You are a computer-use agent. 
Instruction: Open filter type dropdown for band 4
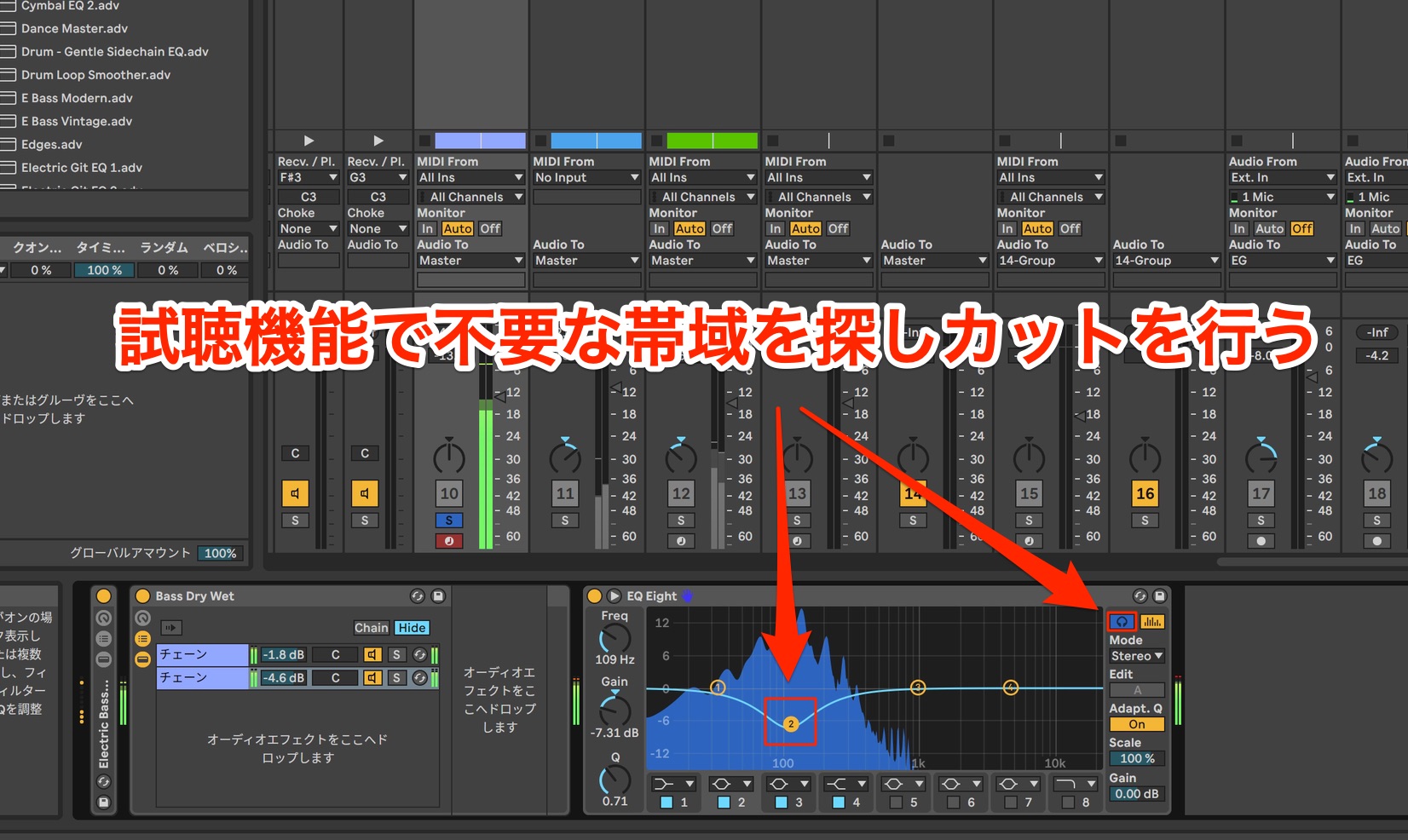845,784
